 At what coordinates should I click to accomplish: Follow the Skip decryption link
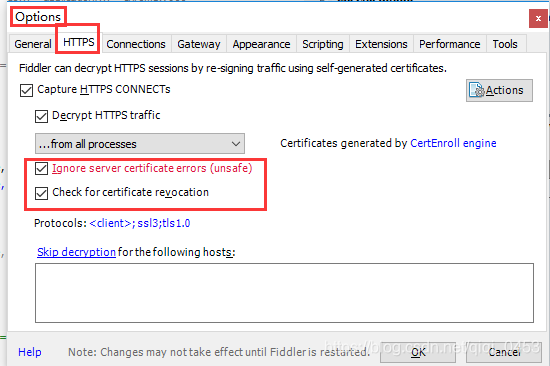point(76,252)
